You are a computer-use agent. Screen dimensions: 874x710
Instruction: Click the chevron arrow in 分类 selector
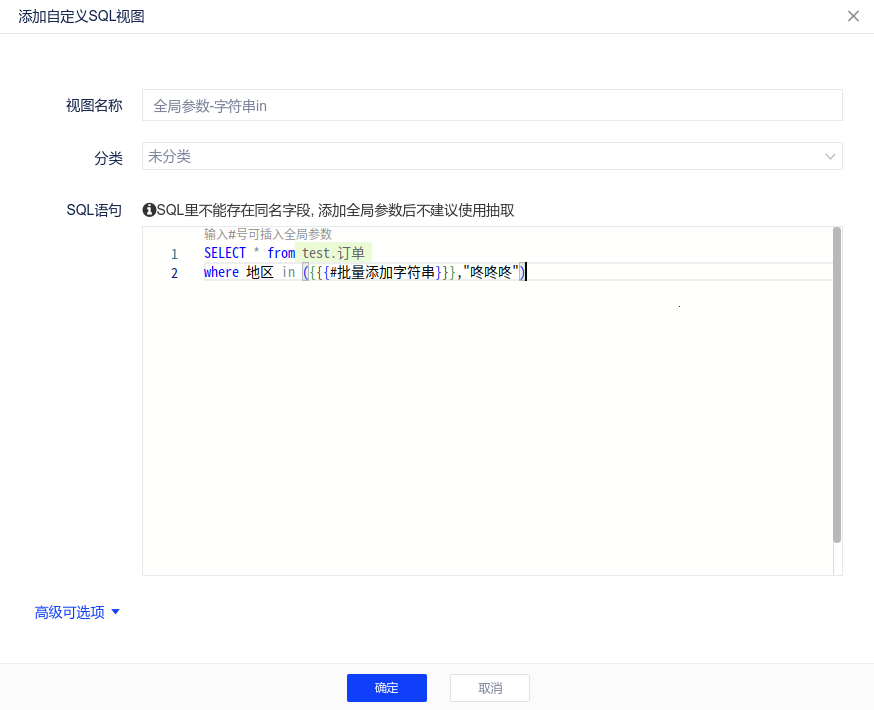[830, 157]
